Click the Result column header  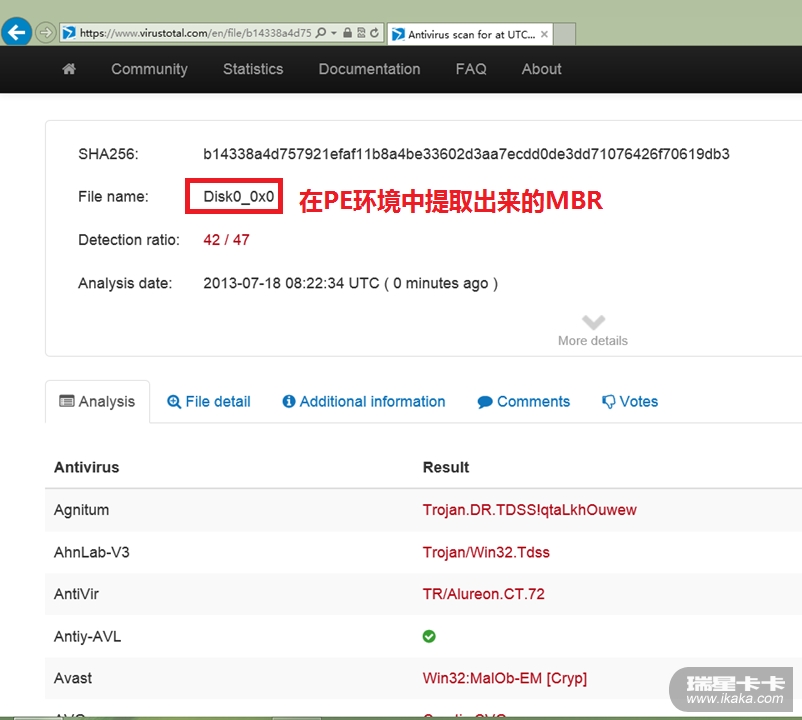click(445, 467)
